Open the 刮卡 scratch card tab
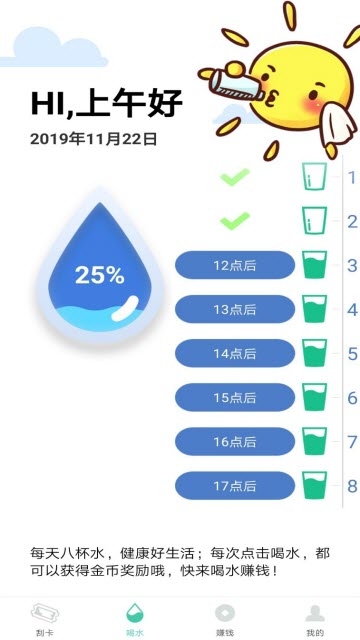This screenshot has width=360, height=640. pyautogui.click(x=45, y=620)
